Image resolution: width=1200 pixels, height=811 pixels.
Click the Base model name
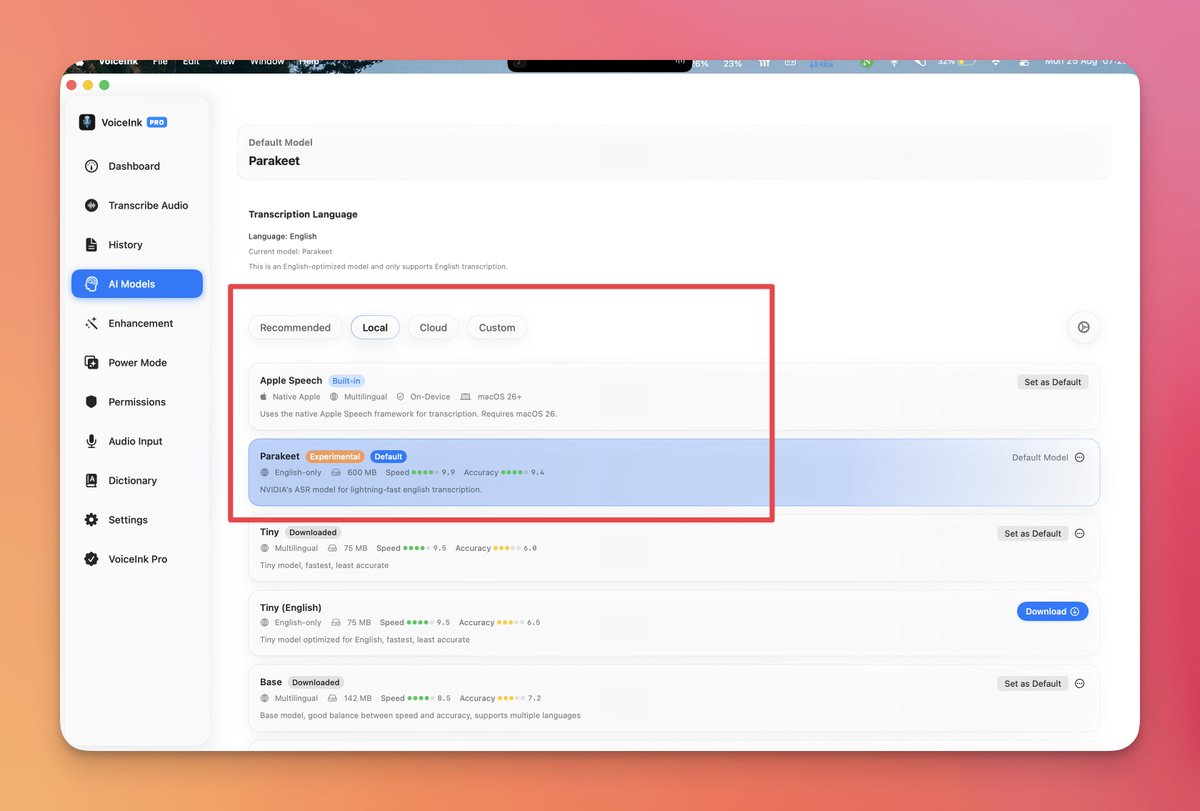point(271,682)
